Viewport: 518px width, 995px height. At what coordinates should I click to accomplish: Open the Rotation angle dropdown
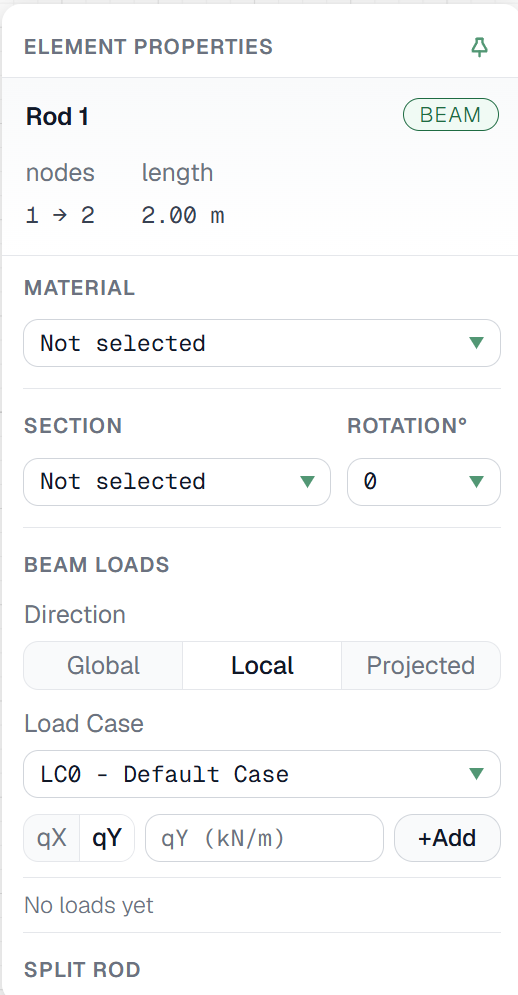pos(423,482)
